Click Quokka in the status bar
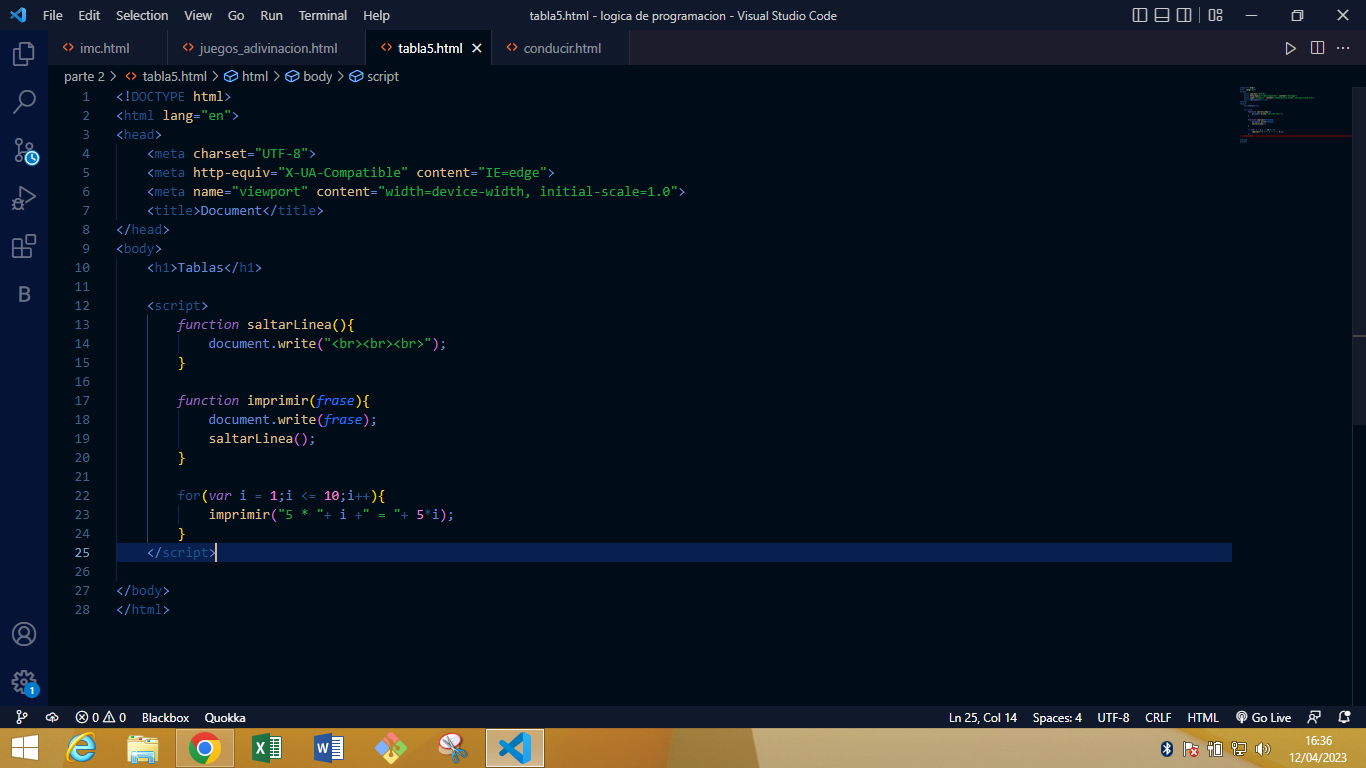 225,717
